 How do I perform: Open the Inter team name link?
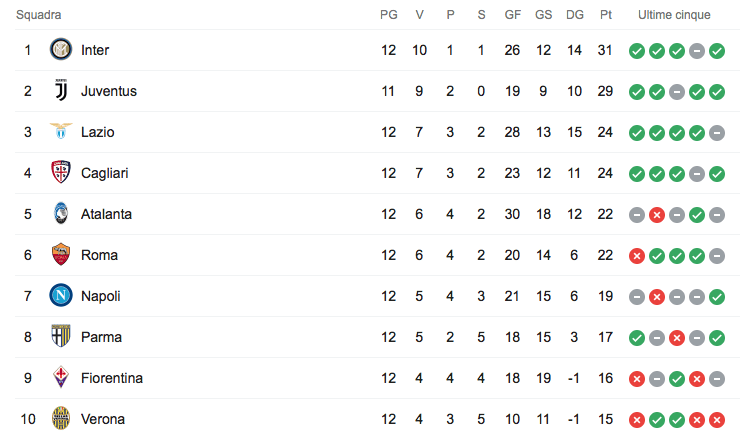tap(95, 50)
